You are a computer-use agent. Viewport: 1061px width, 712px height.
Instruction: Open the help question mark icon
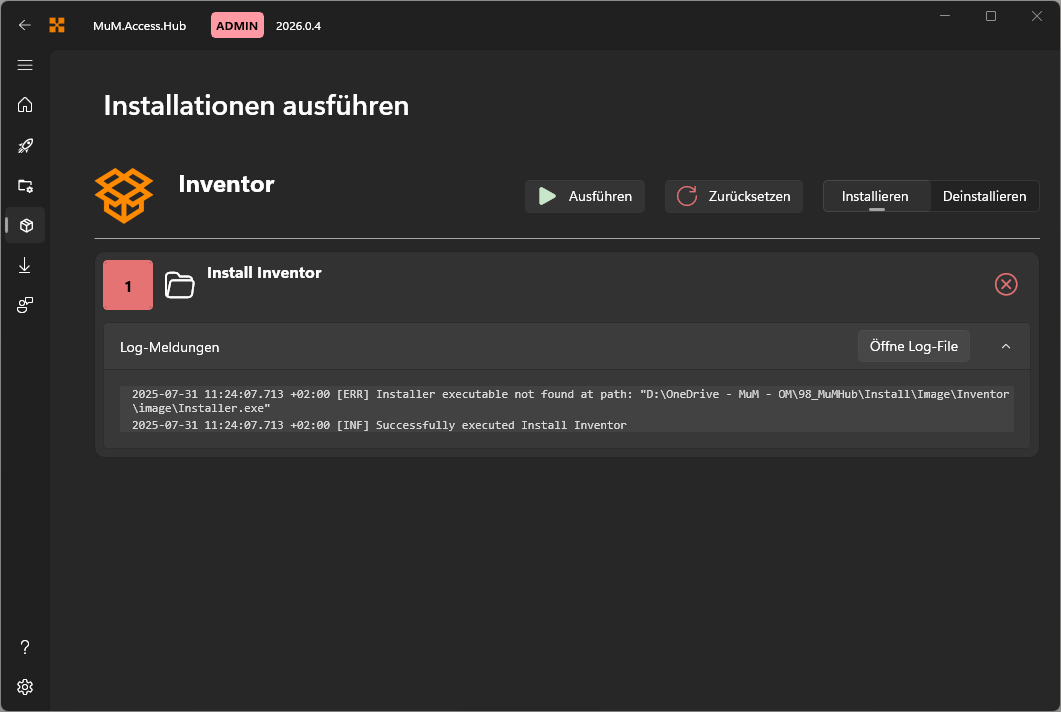coord(25,647)
